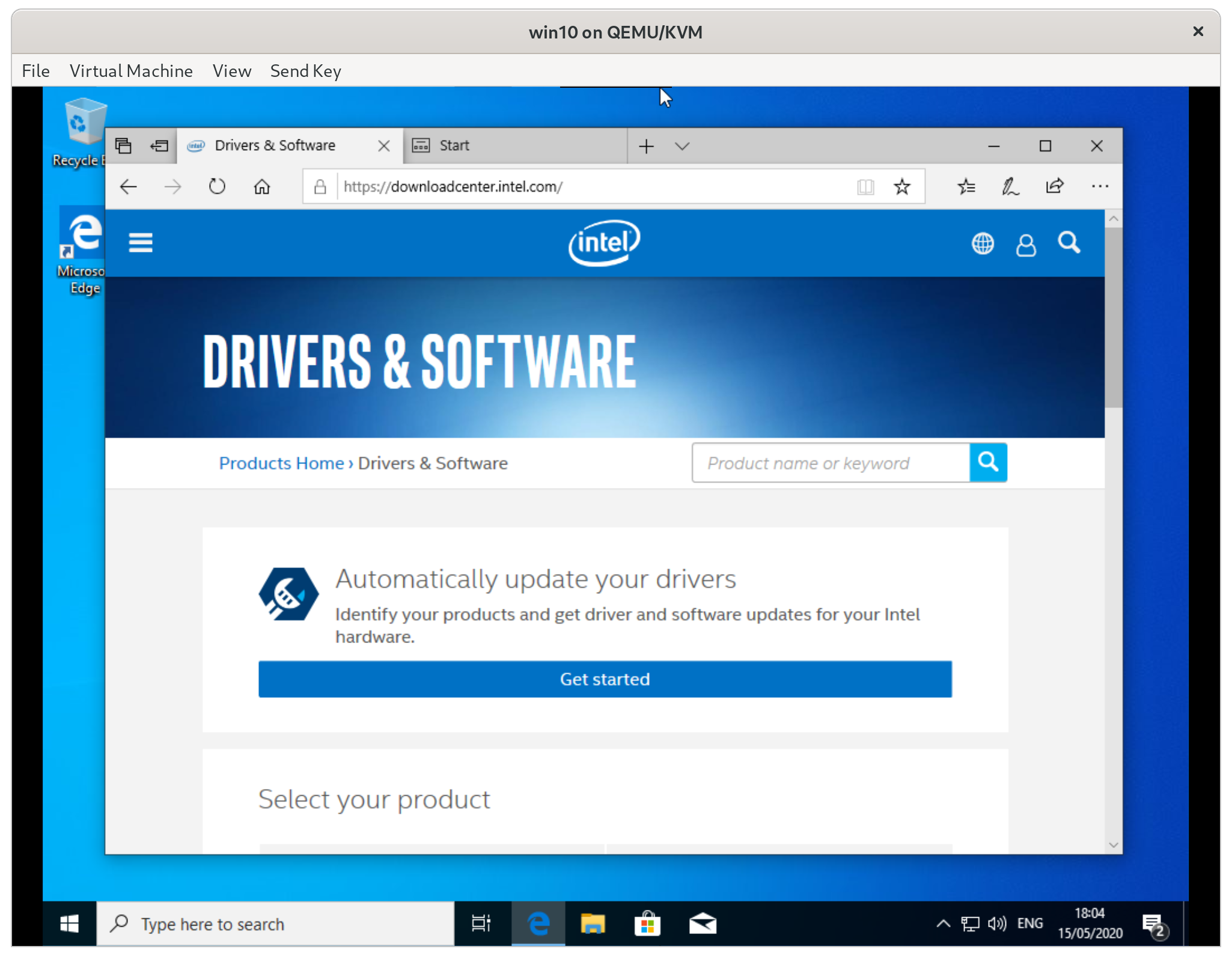Click the blue product search button
This screenshot has width=1232, height=958.
tap(988, 462)
